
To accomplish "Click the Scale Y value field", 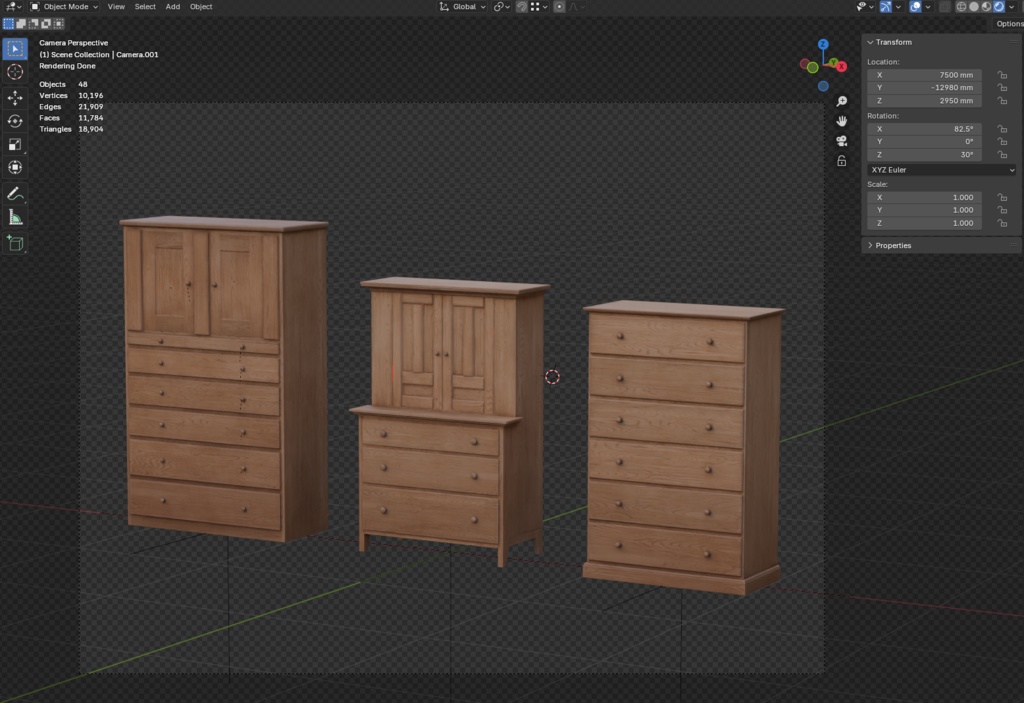I will click(925, 210).
